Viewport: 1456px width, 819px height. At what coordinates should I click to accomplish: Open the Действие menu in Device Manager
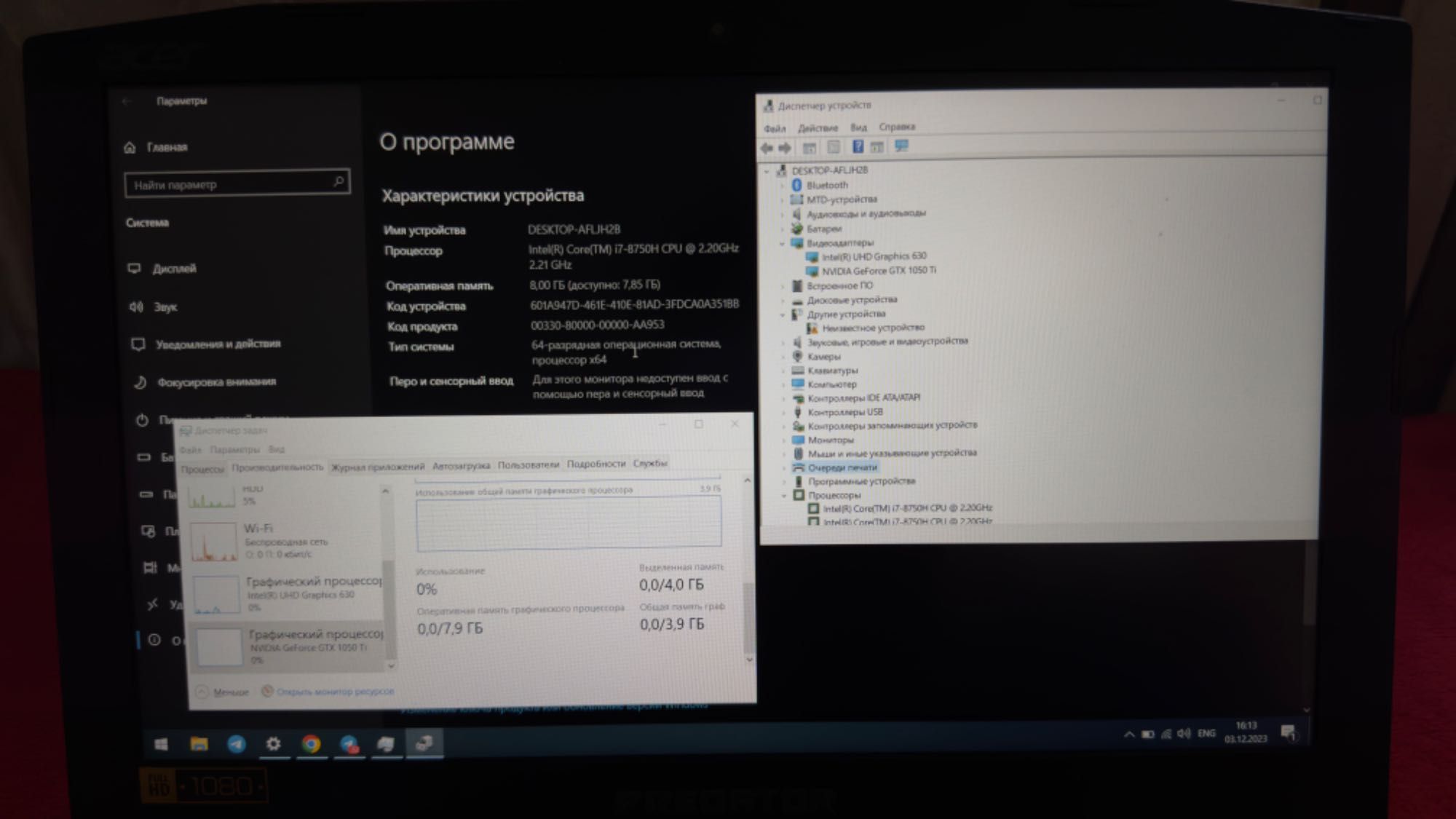(x=818, y=128)
